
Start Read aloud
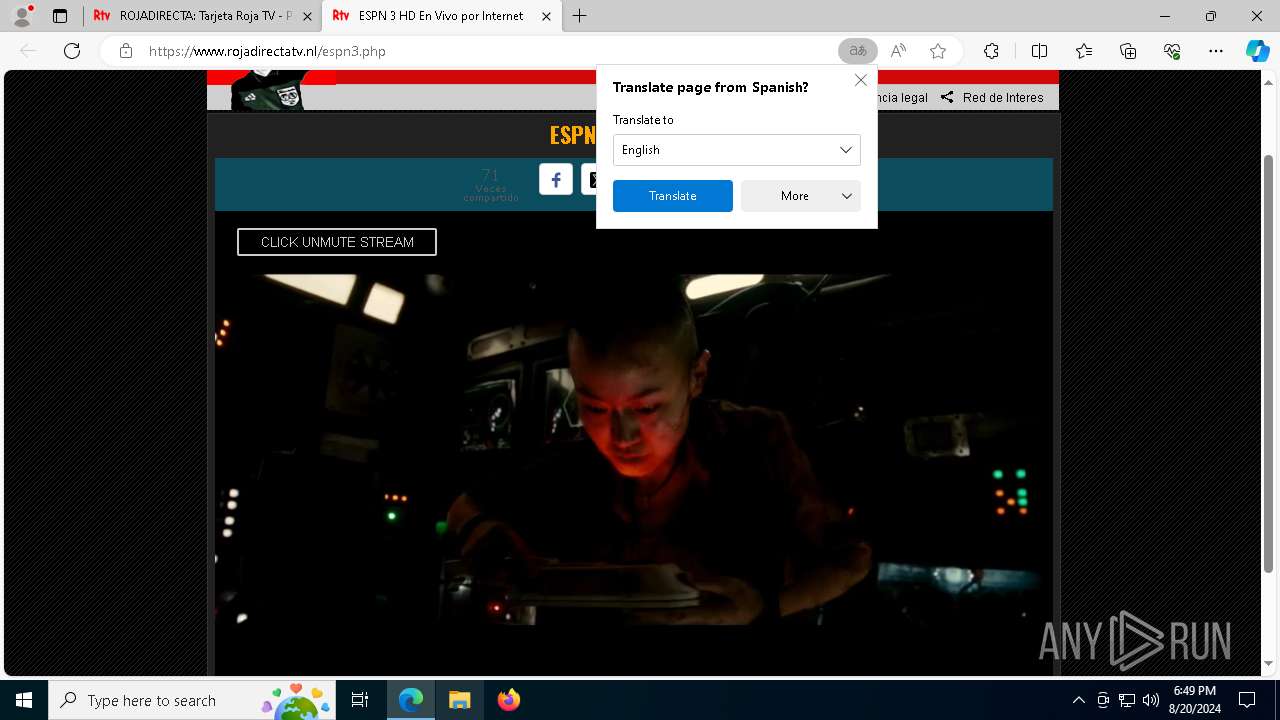(898, 51)
